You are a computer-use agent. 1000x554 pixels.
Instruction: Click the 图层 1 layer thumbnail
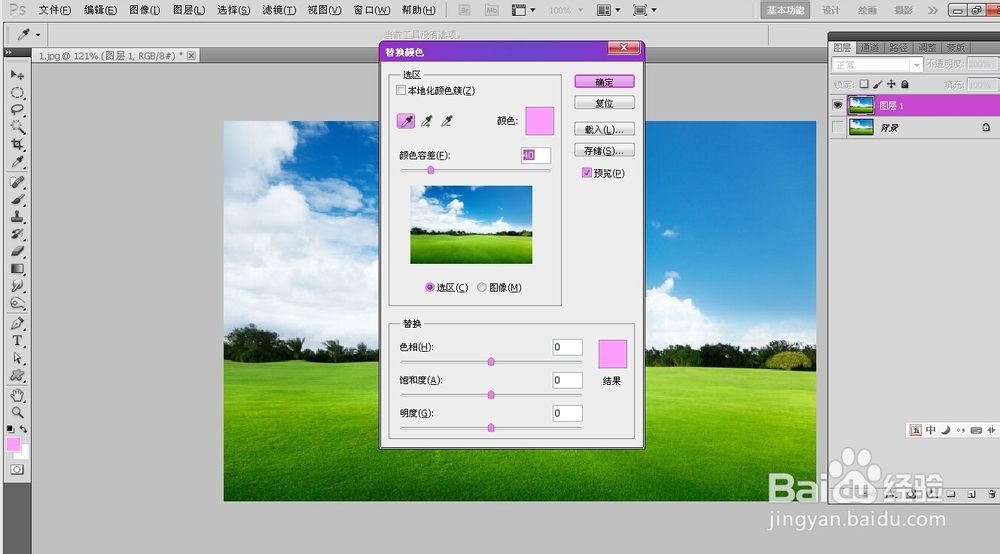(861, 105)
